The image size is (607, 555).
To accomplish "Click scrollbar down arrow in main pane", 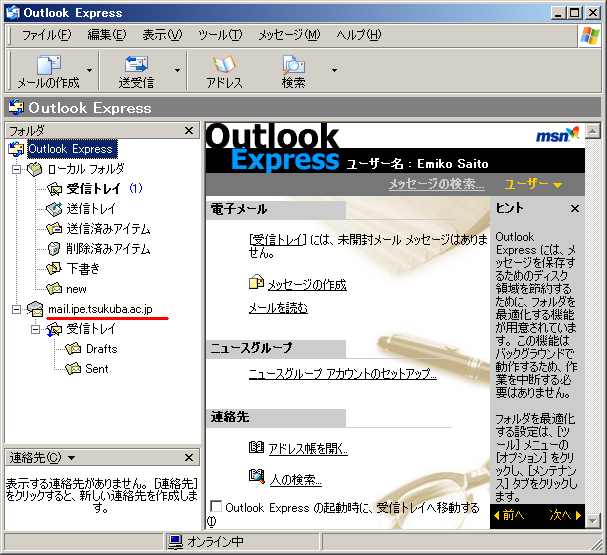I will pos(593,521).
